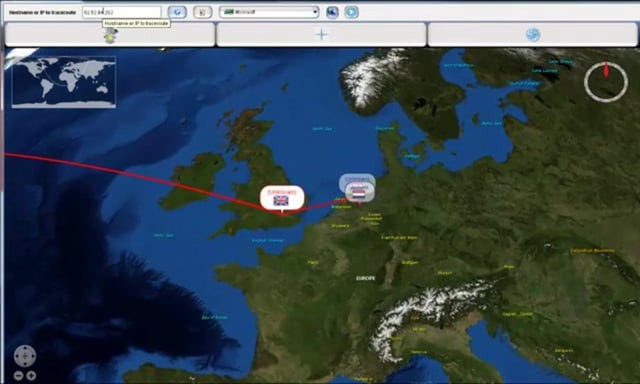Click the pan navigation control on map
This screenshot has width=640, height=384.
pos(25,356)
